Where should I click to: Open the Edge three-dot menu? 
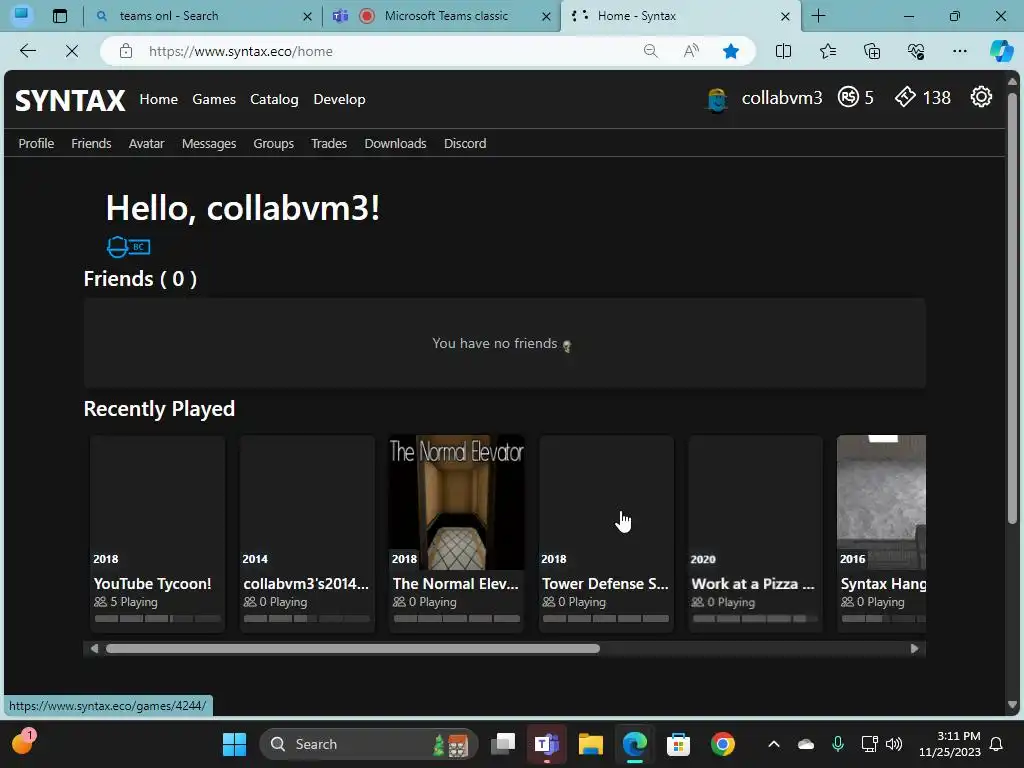tap(959, 51)
